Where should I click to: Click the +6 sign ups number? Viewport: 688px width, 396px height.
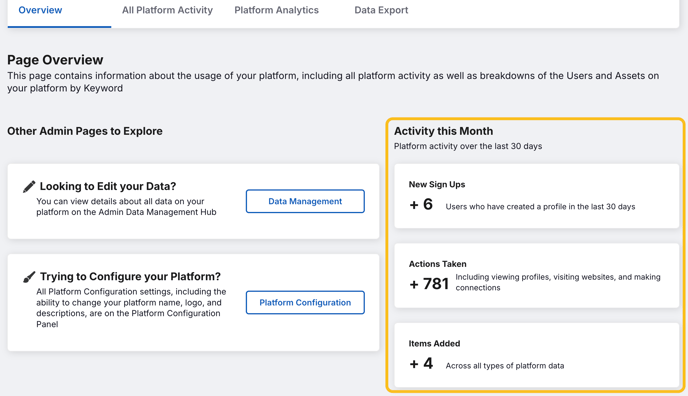[421, 204]
